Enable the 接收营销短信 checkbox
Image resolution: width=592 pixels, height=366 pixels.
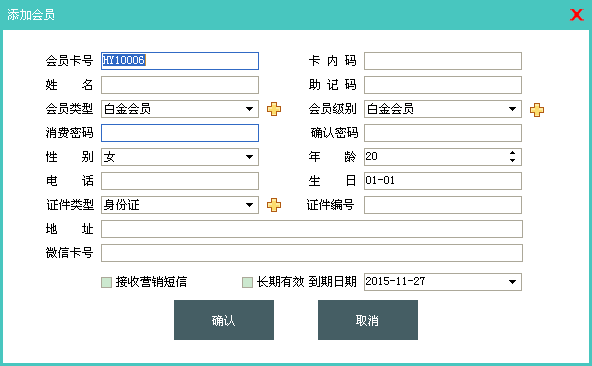point(106,282)
